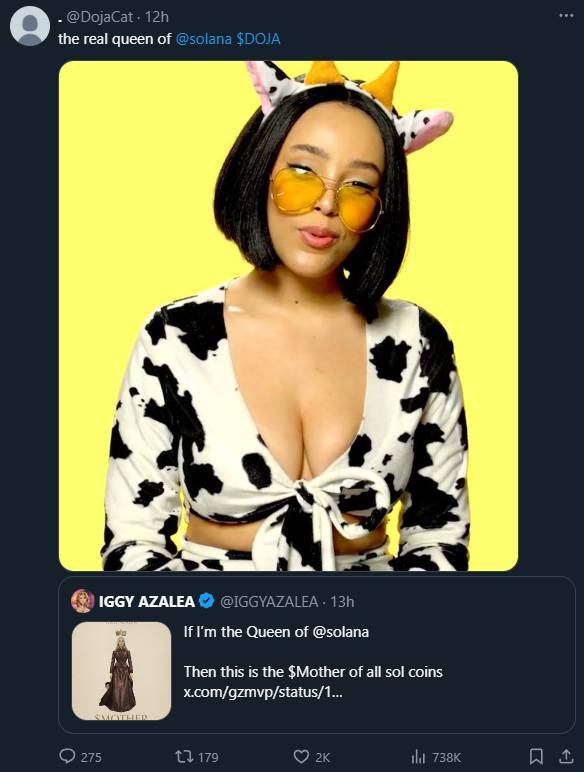
Task: Follow the x.com/gzmvp/status link
Action: [x=263, y=692]
